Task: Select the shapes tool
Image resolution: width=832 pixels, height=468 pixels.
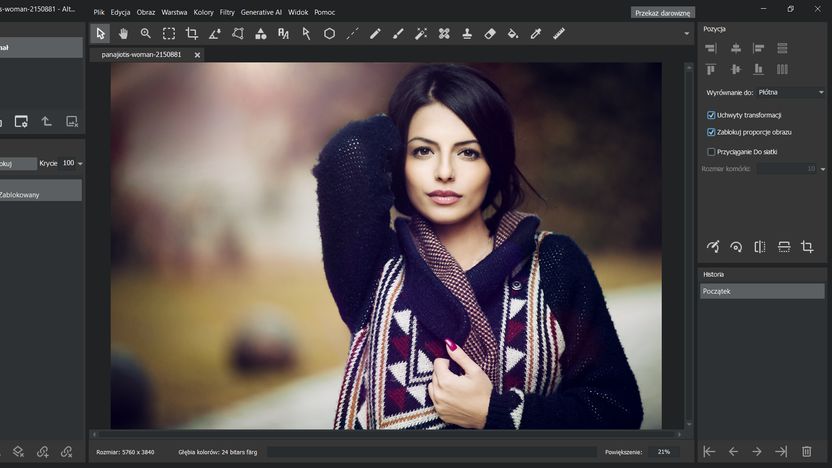Action: 261,34
